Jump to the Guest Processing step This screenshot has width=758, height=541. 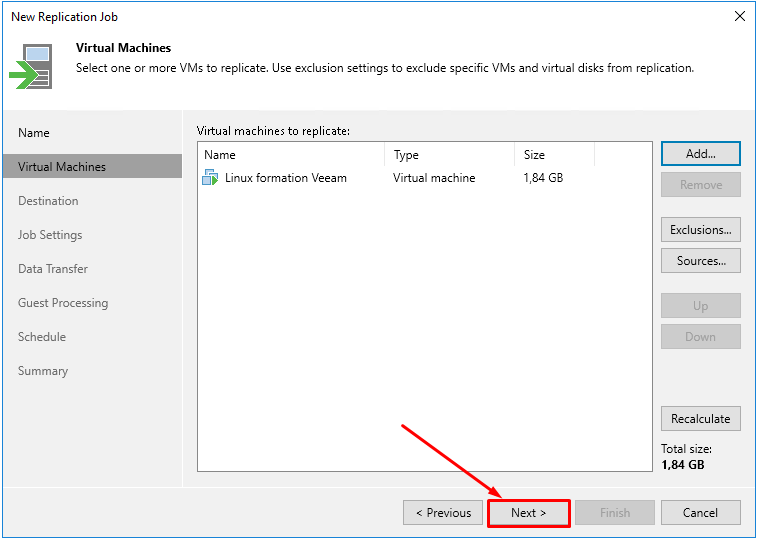[x=63, y=303]
